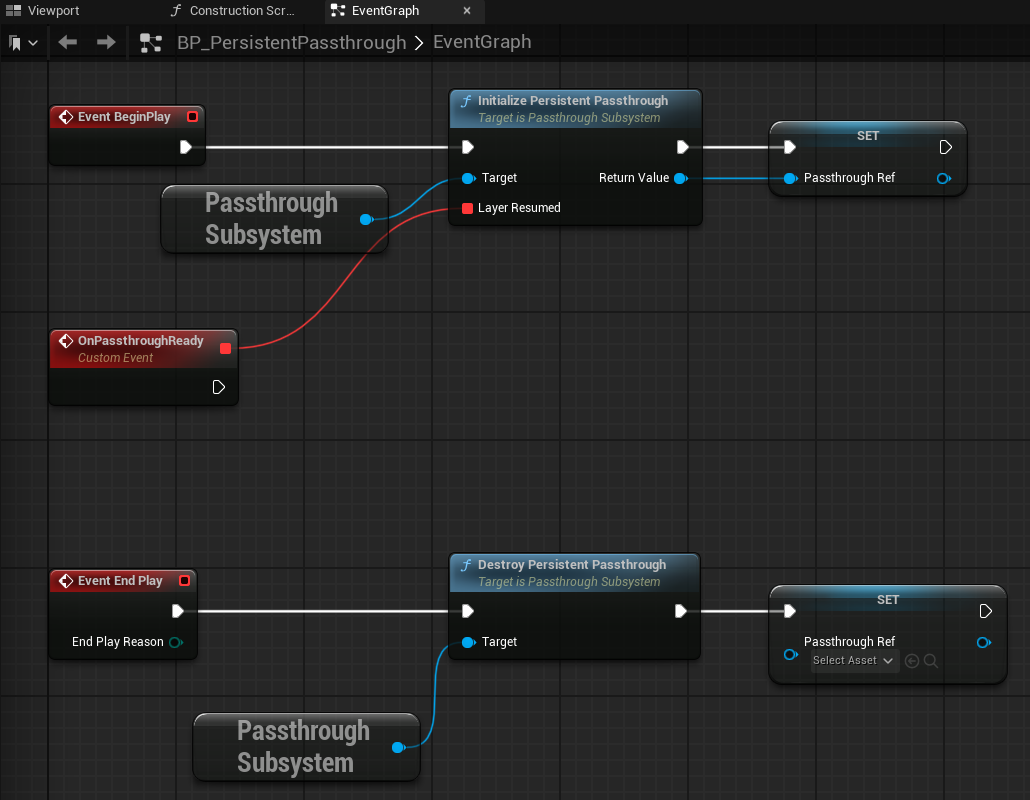Navigate forward with the right arrow
Viewport: 1030px width, 800px height.
coord(106,43)
